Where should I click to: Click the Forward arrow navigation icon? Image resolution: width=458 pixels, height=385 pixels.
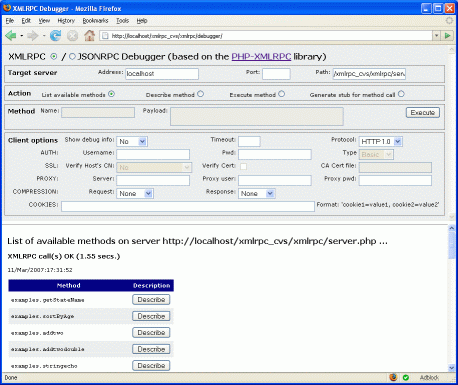click(x=33, y=35)
